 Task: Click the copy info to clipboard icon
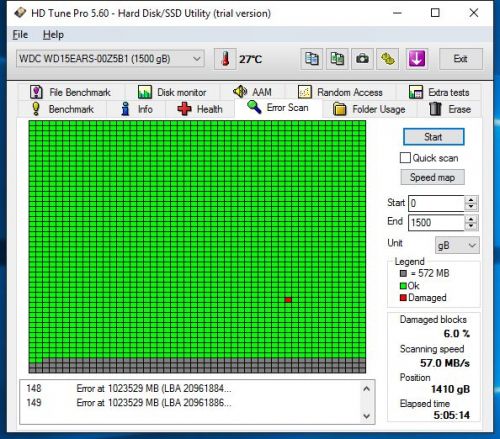click(312, 59)
